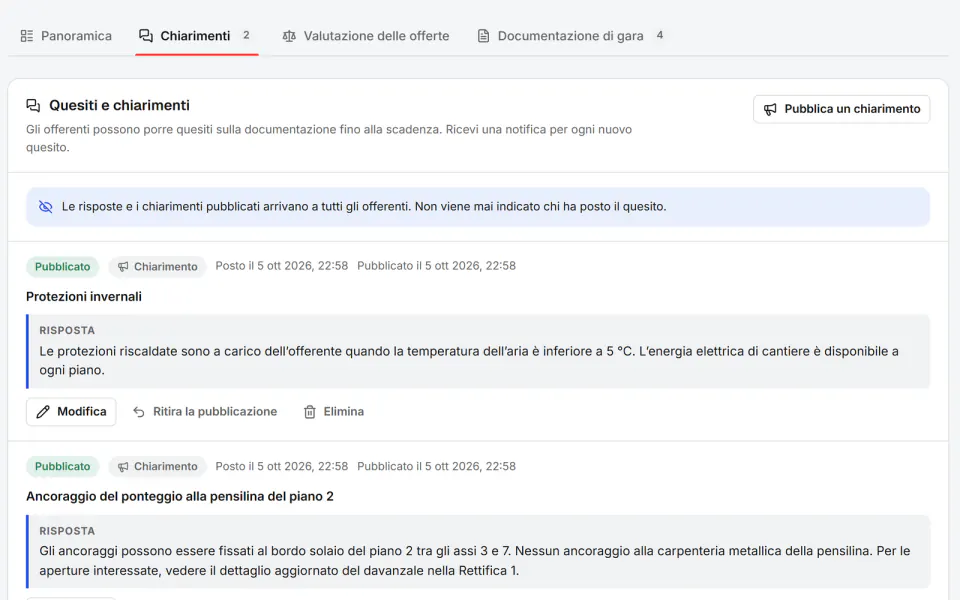This screenshot has width=960, height=600.
Task: Click Modifica for Protezioni invernali
Action: pyautogui.click(x=71, y=412)
